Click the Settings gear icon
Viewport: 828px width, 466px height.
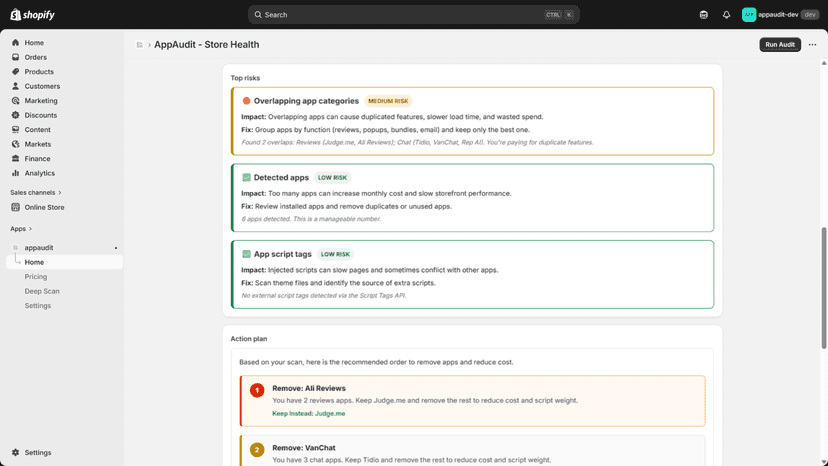(15, 452)
